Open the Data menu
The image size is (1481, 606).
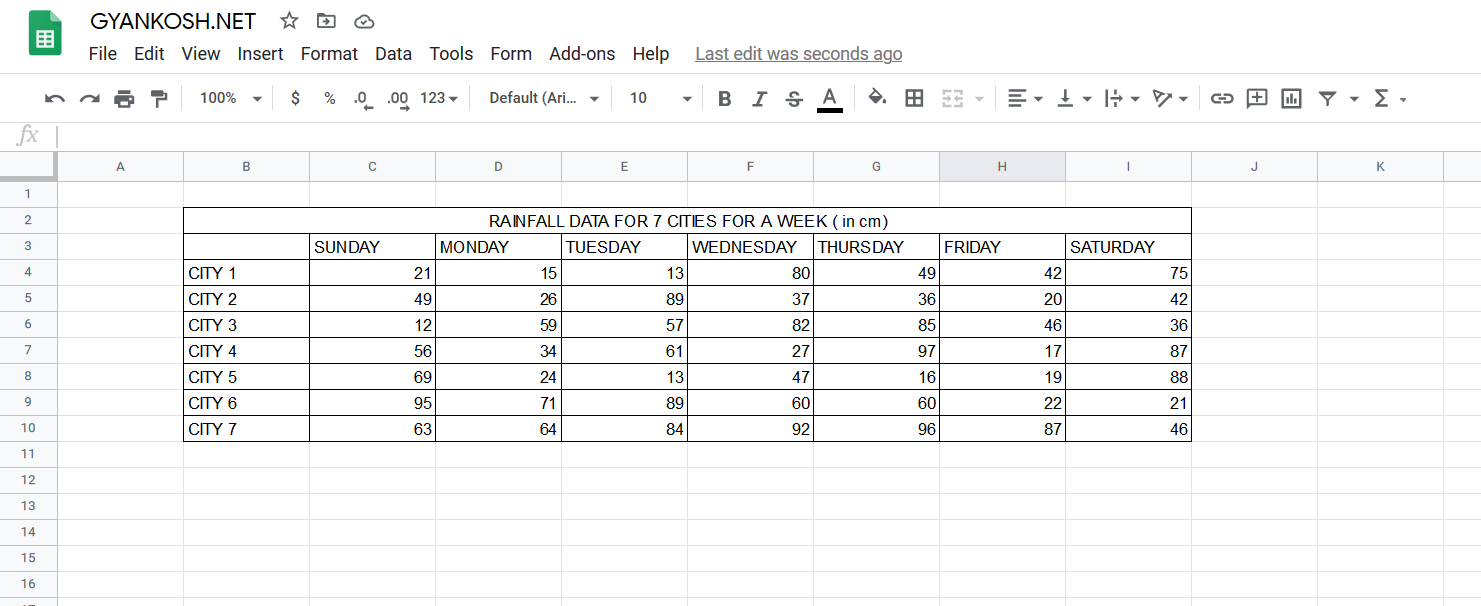pyautogui.click(x=393, y=54)
